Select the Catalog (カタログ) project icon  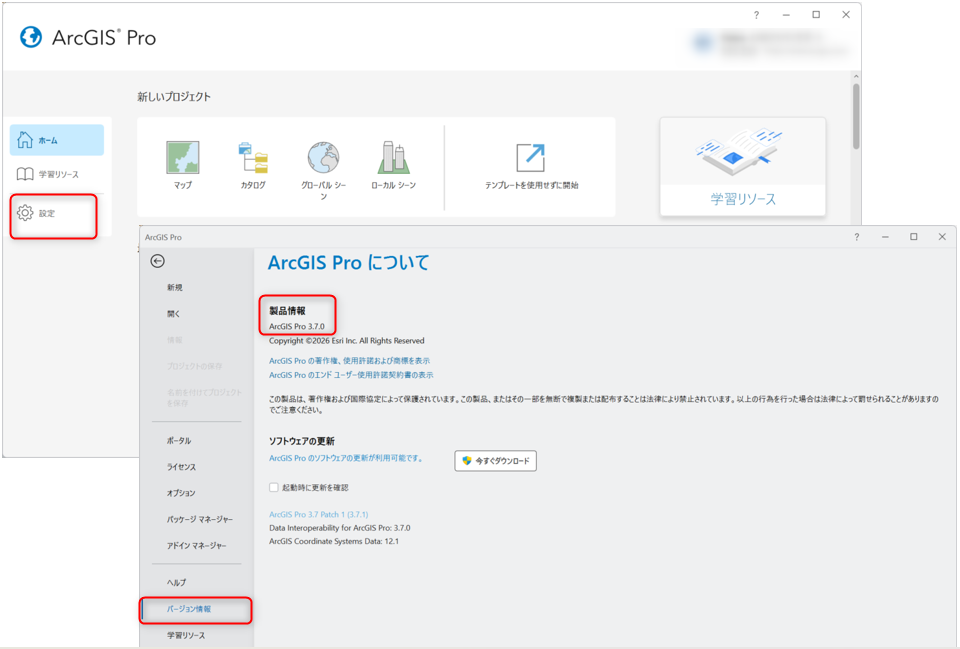coord(253,157)
